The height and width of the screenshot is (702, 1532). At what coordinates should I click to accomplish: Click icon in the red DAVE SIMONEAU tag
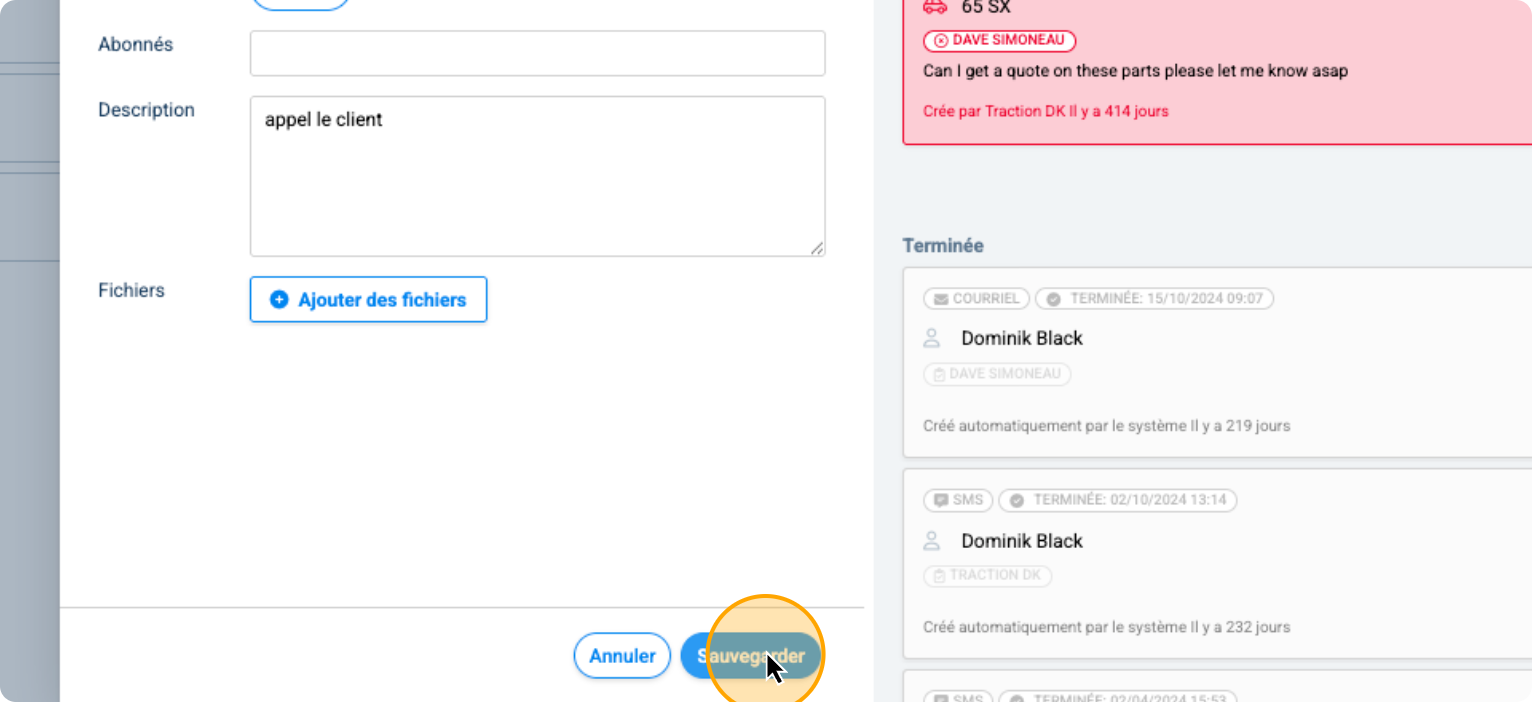click(941, 41)
